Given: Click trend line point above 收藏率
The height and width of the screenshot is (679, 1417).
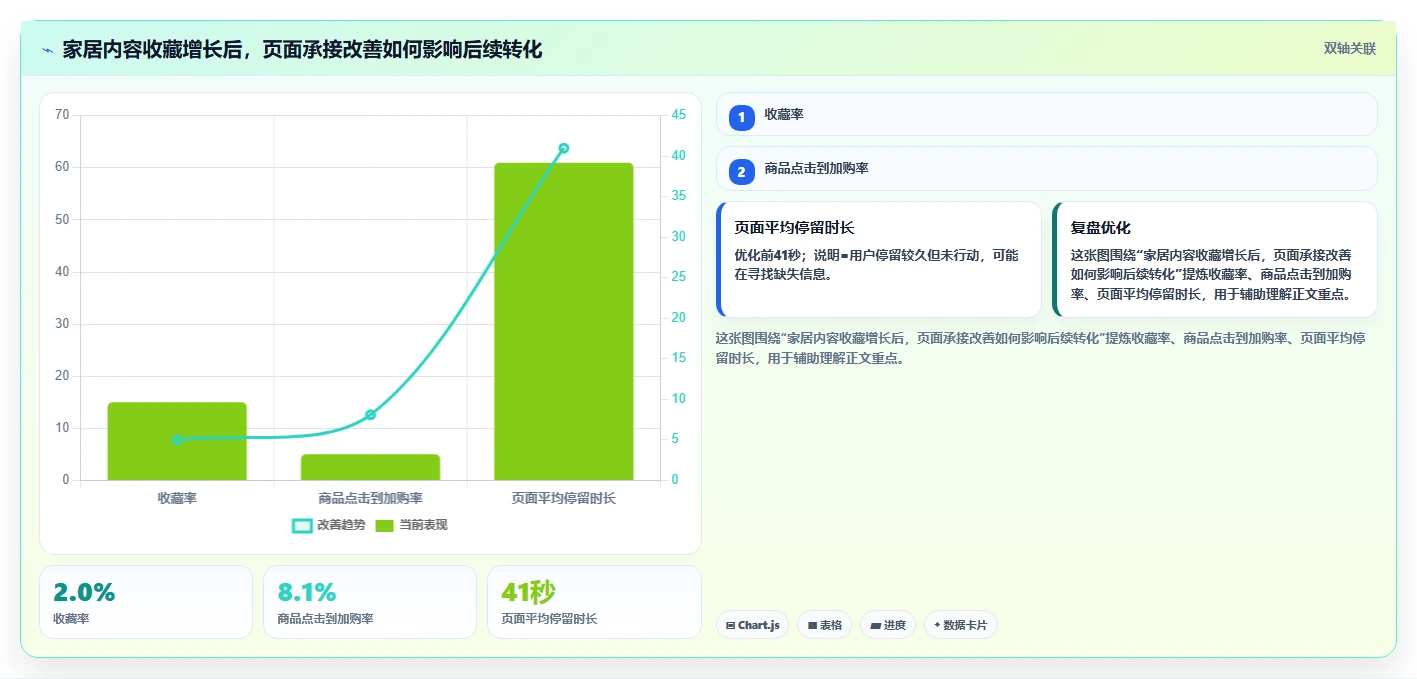Looking at the screenshot, I should pos(177,440).
